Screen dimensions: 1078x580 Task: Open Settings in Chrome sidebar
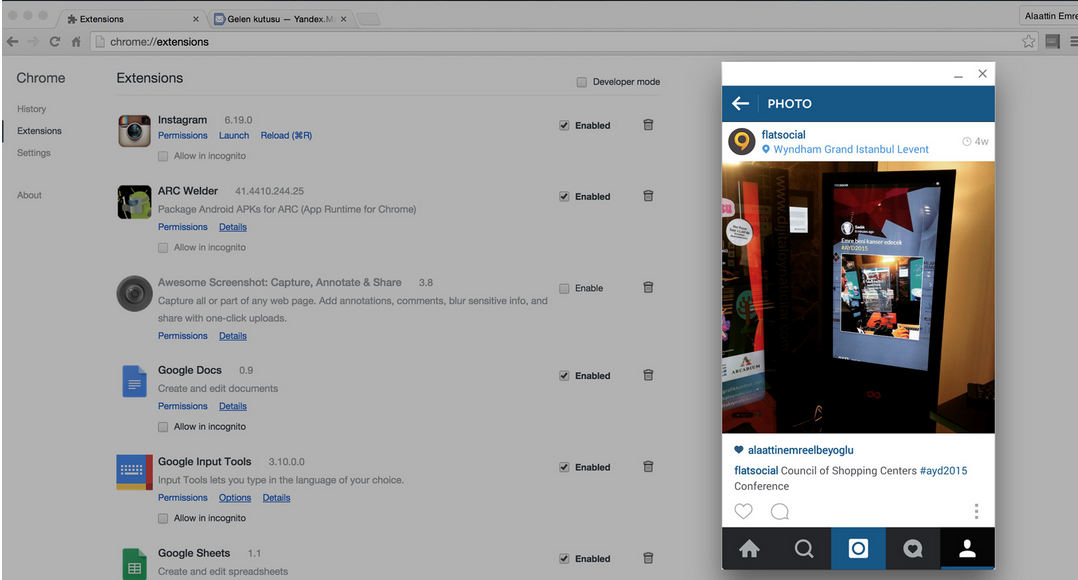pyautogui.click(x=34, y=153)
